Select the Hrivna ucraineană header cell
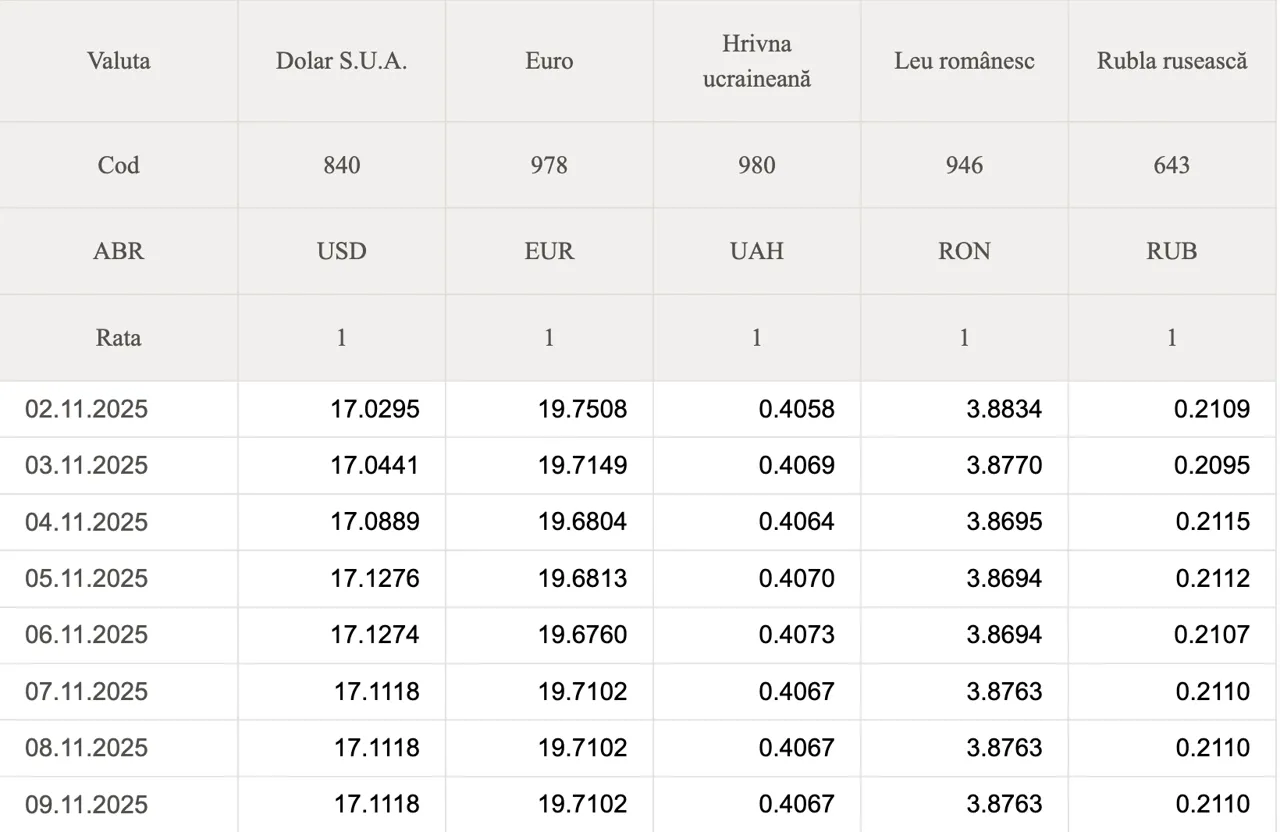The width and height of the screenshot is (1280, 832). click(756, 61)
